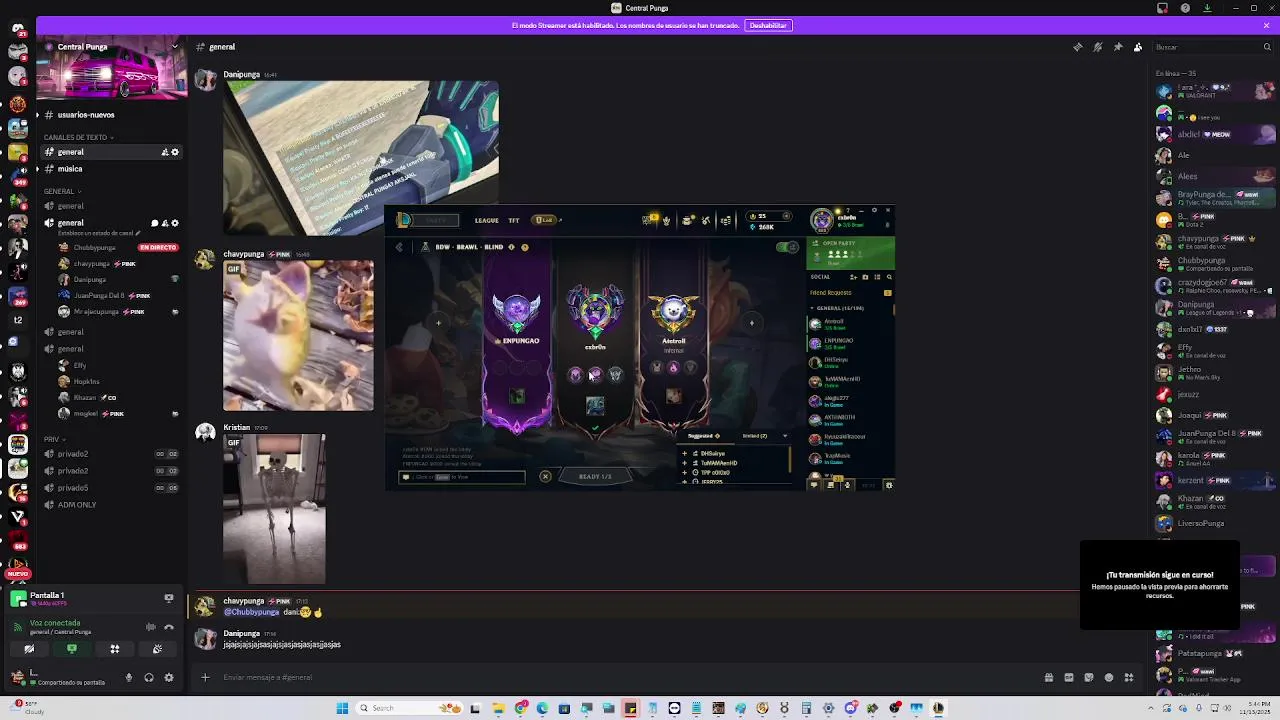Open Discord user settings gear
Image resolution: width=1280 pixels, height=720 pixels.
(169, 677)
